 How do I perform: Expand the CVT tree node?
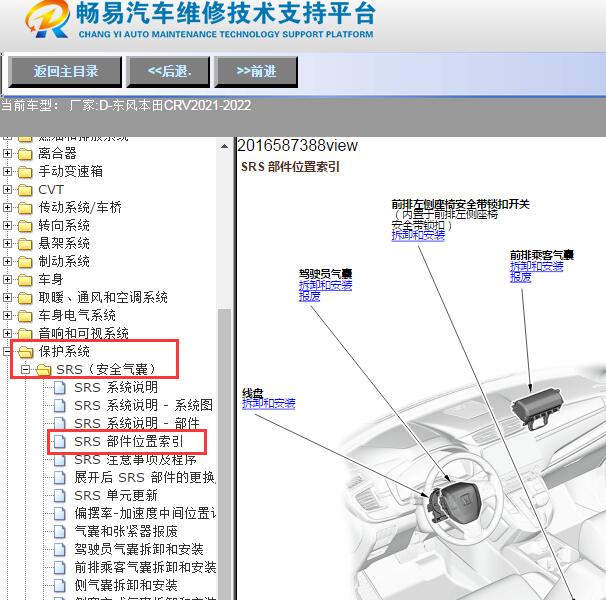point(7,189)
